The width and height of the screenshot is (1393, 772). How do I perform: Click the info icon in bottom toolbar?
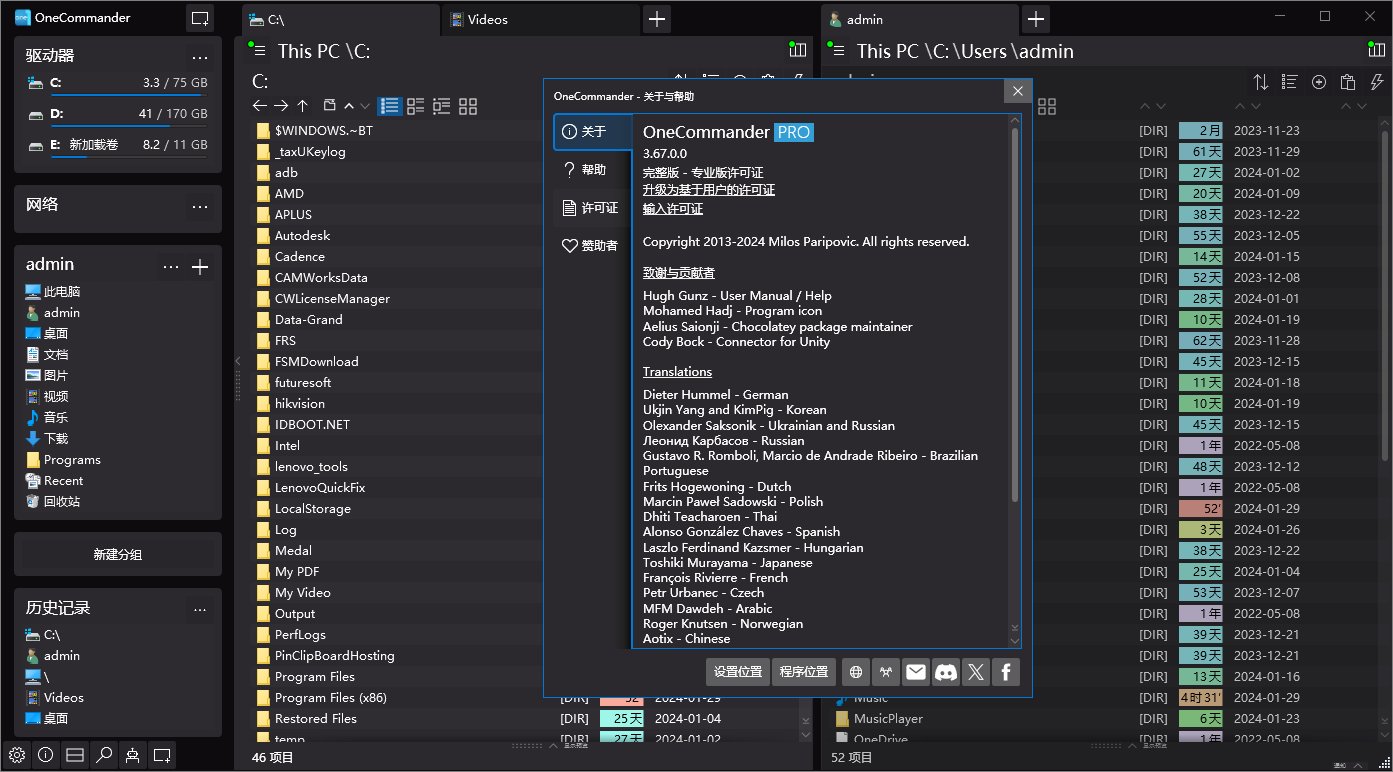[45, 755]
